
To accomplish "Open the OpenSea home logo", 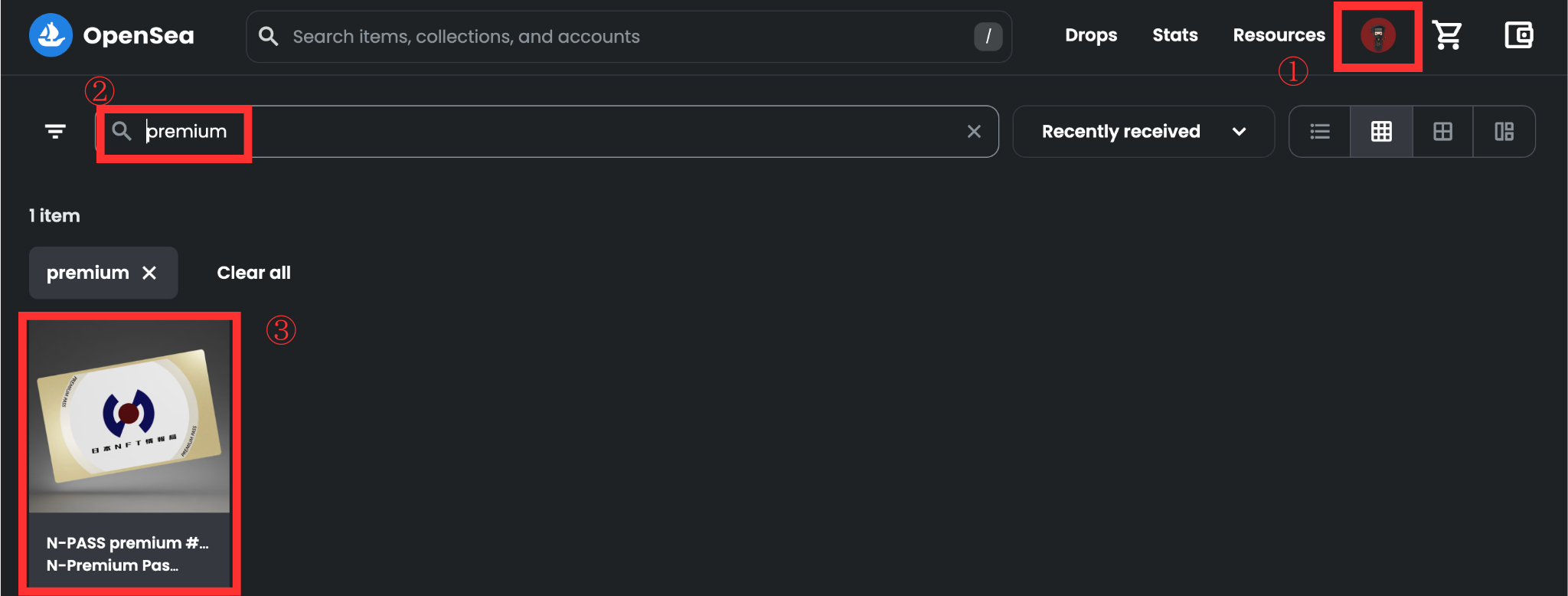I will point(112,35).
